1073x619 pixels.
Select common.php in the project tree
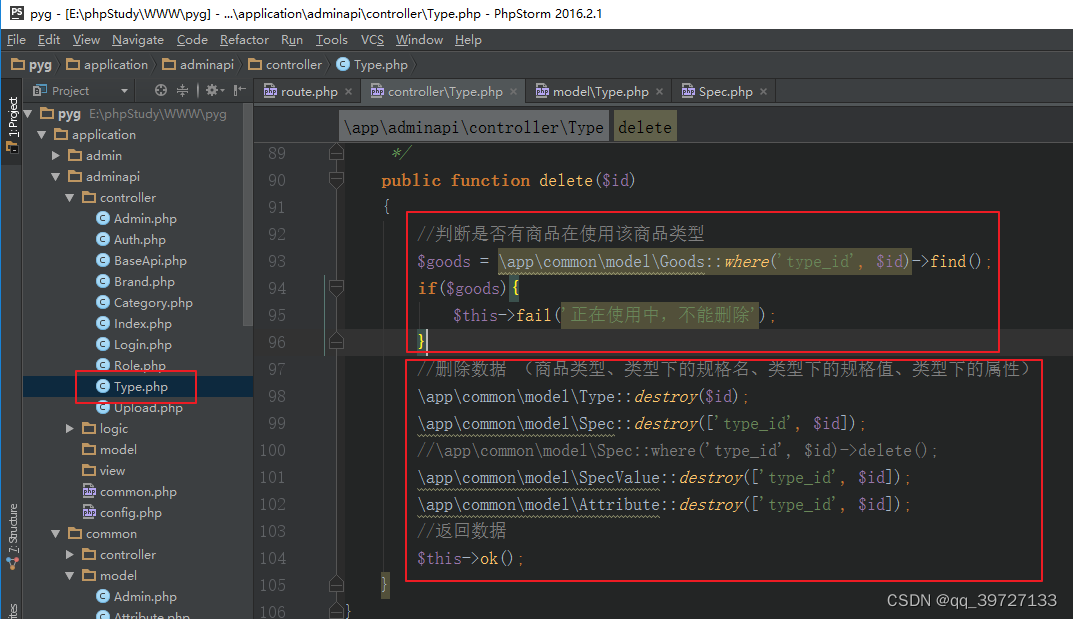point(129,491)
